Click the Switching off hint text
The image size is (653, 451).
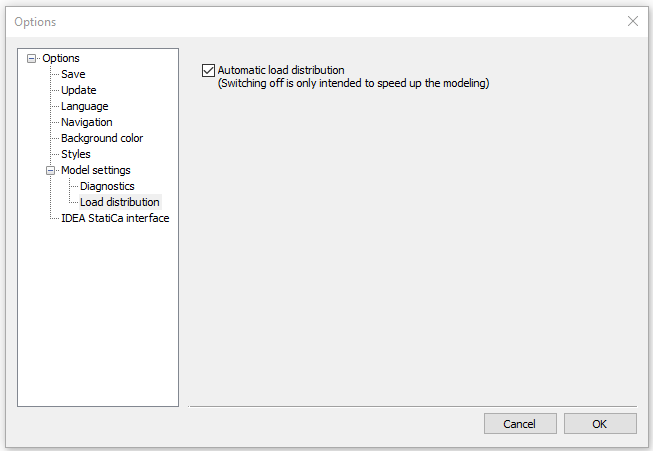354,83
